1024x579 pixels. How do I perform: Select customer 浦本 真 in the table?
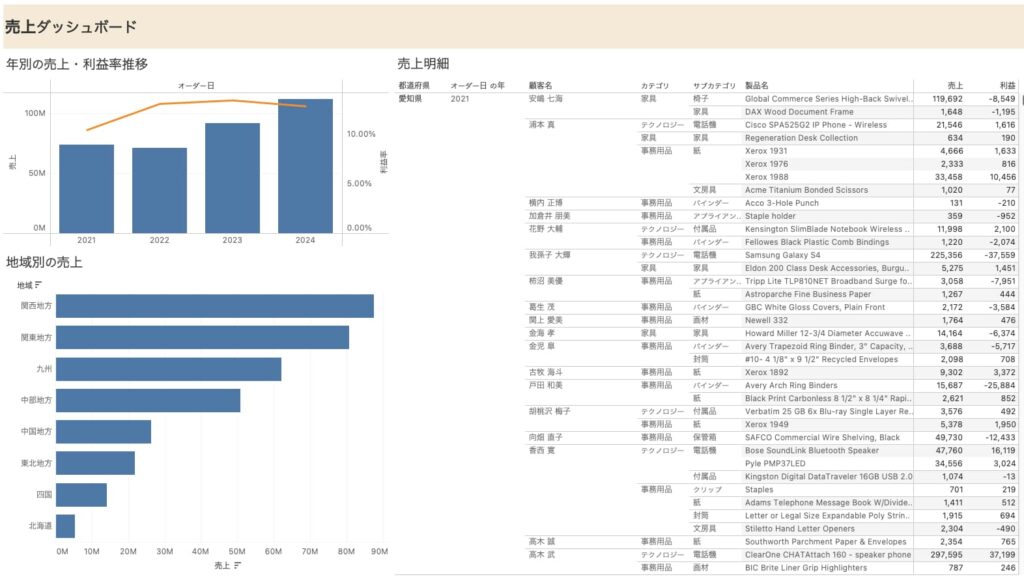pos(542,125)
